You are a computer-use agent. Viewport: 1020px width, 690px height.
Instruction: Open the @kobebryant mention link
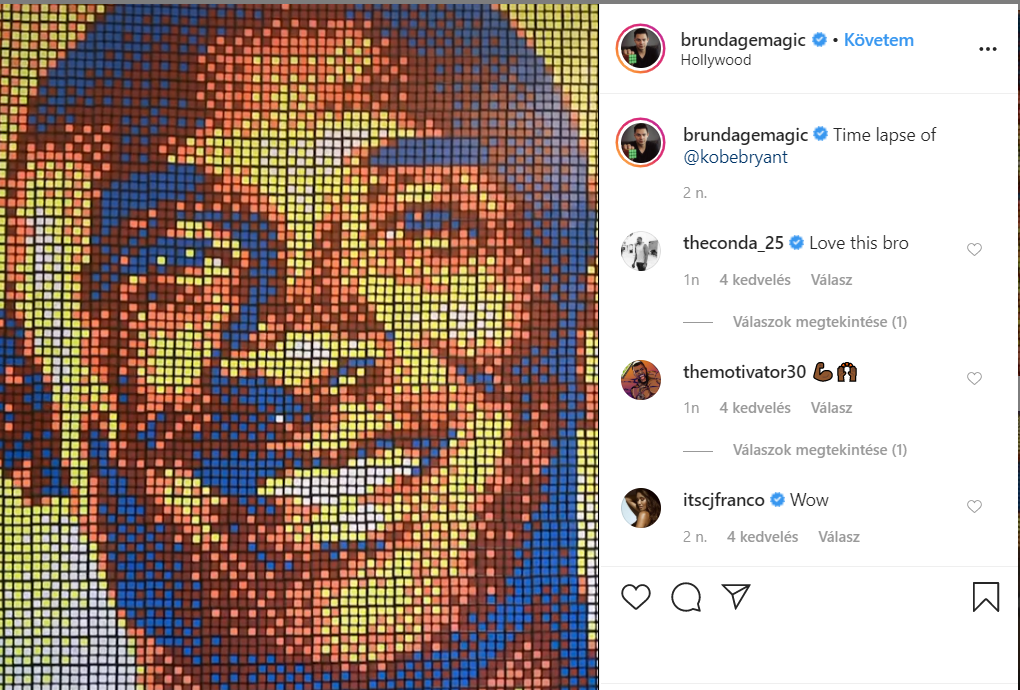click(735, 156)
